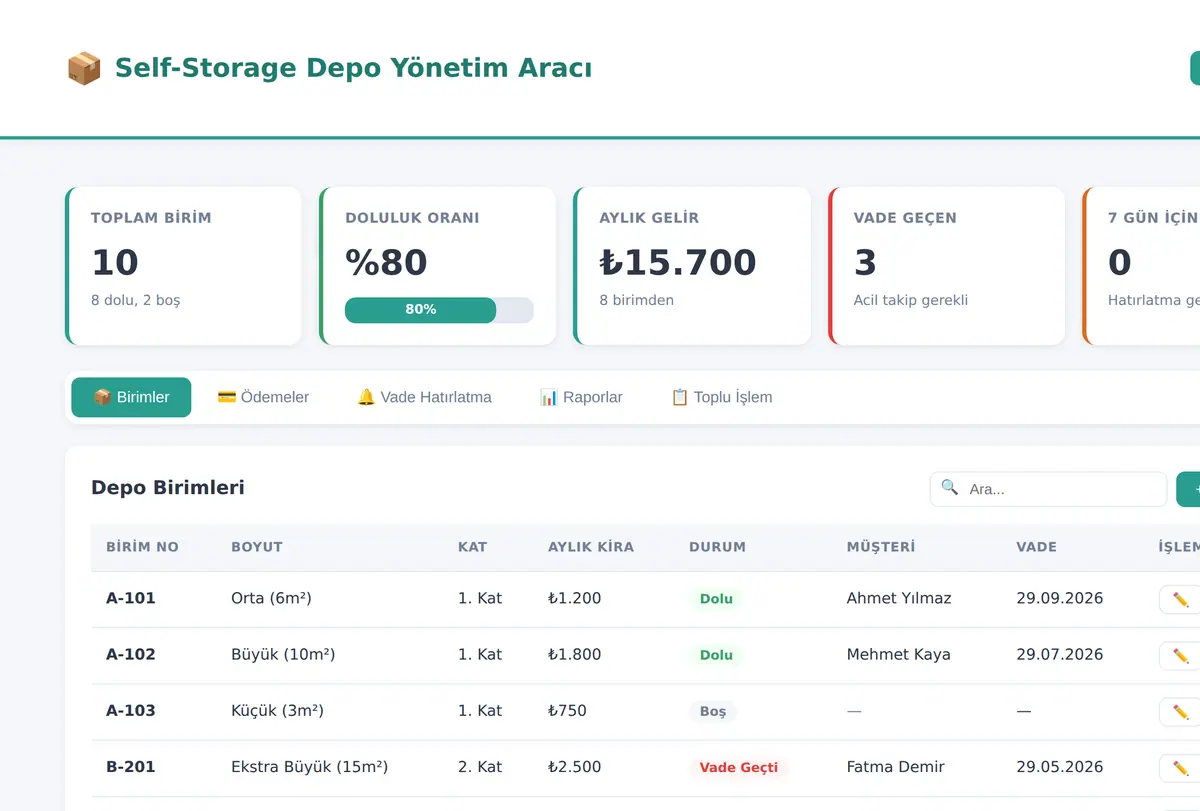Click the Dolu badge for A-102
Image resolution: width=1200 pixels, height=811 pixels.
(716, 655)
